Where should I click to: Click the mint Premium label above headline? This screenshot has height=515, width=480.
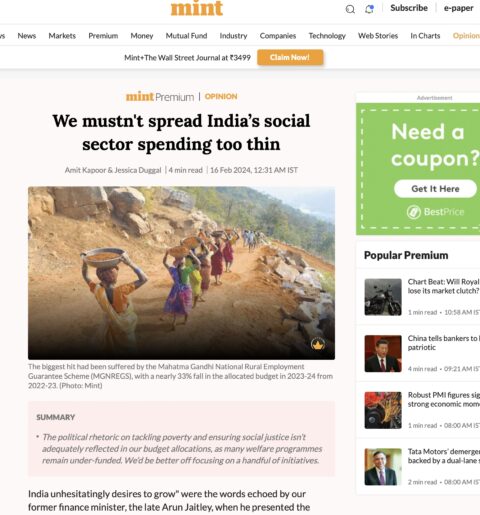(x=160, y=97)
